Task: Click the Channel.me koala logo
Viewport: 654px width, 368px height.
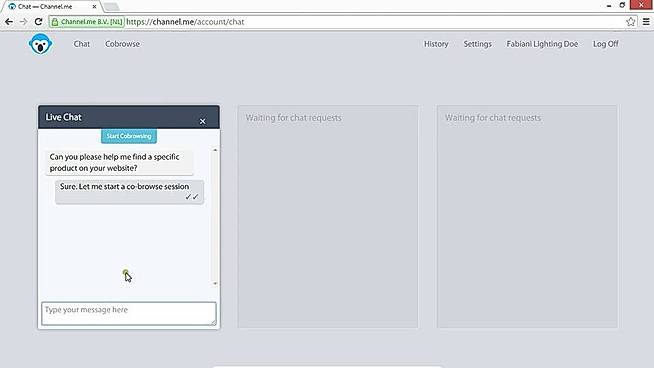Action: [40, 44]
